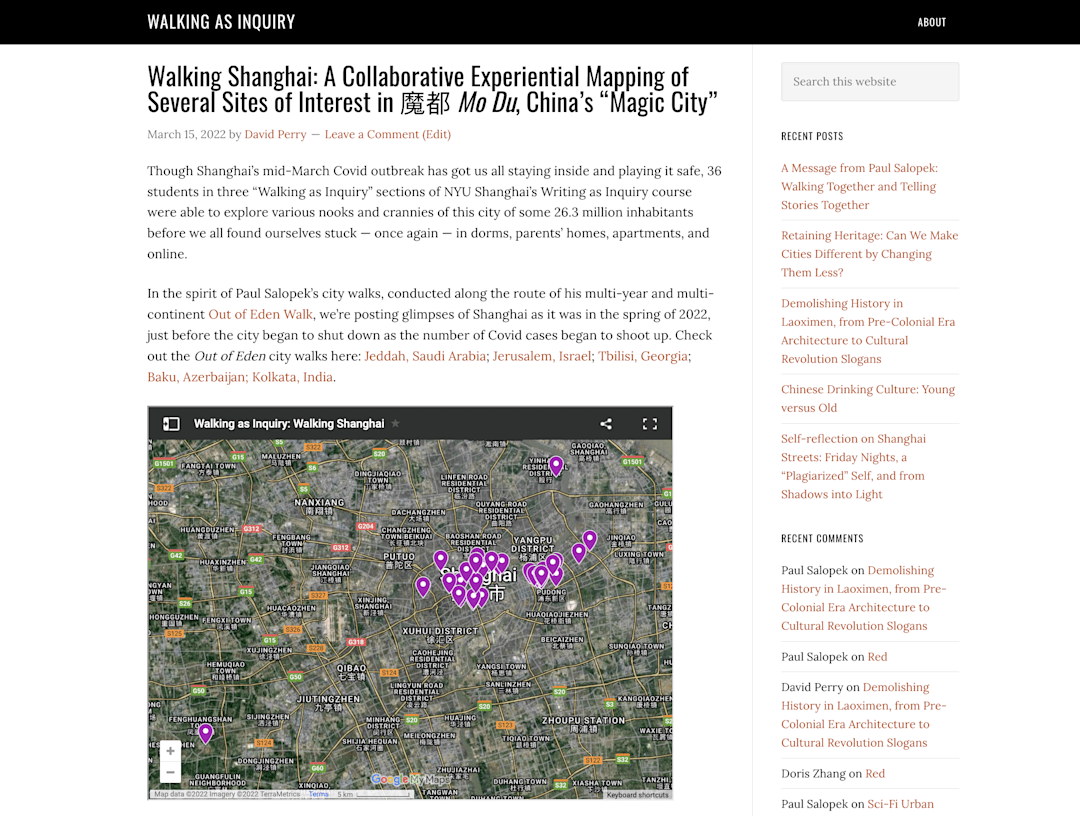Go to Walking as Inquiry home title

pos(221,22)
